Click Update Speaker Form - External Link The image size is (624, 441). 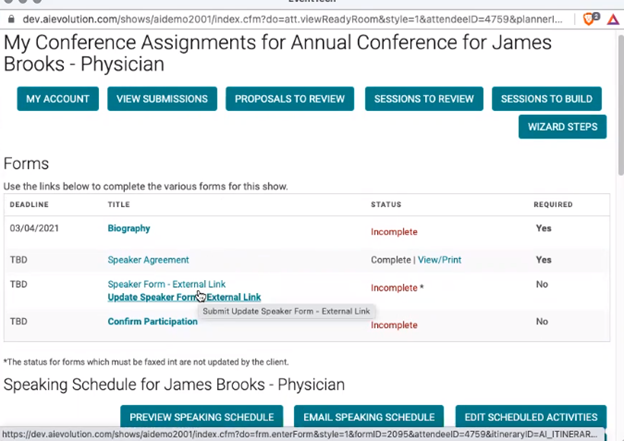pos(184,297)
